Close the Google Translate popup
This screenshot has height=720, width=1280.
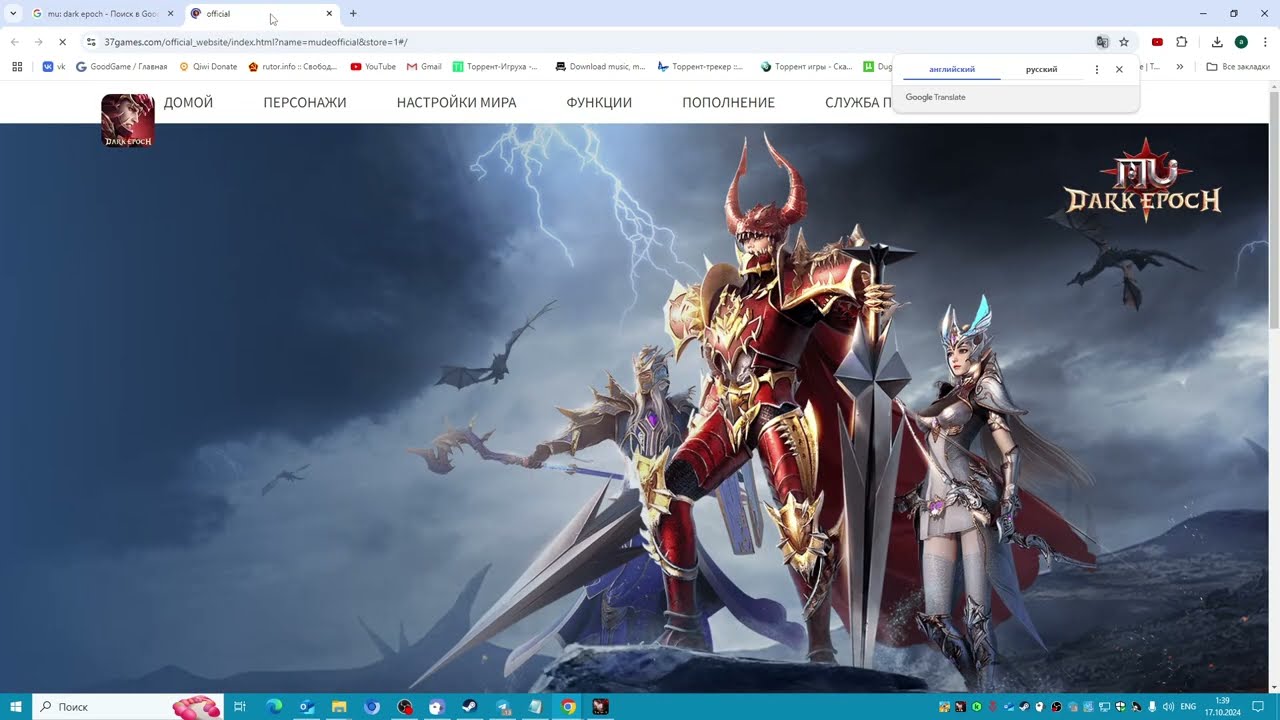point(1119,69)
